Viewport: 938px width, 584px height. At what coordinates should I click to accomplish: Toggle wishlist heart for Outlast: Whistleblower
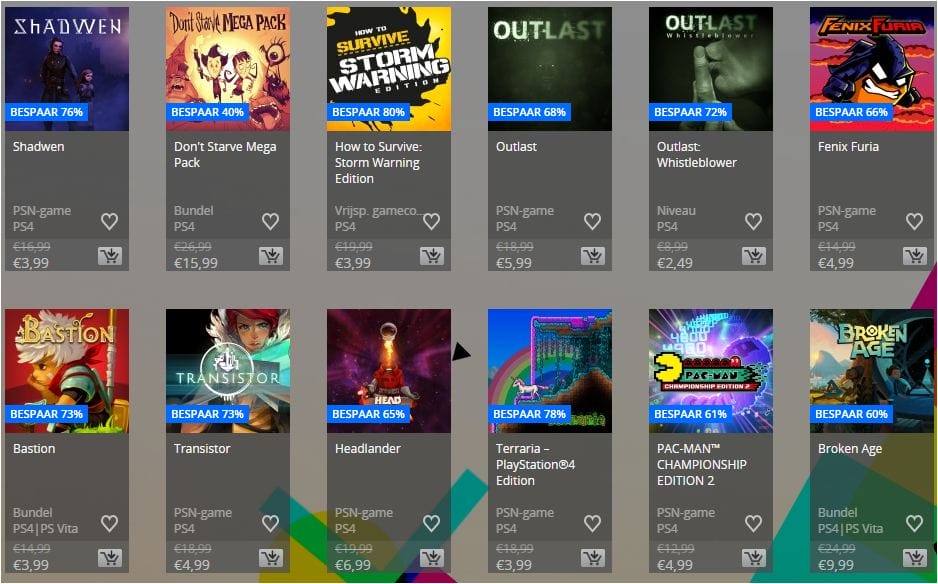[x=753, y=221]
